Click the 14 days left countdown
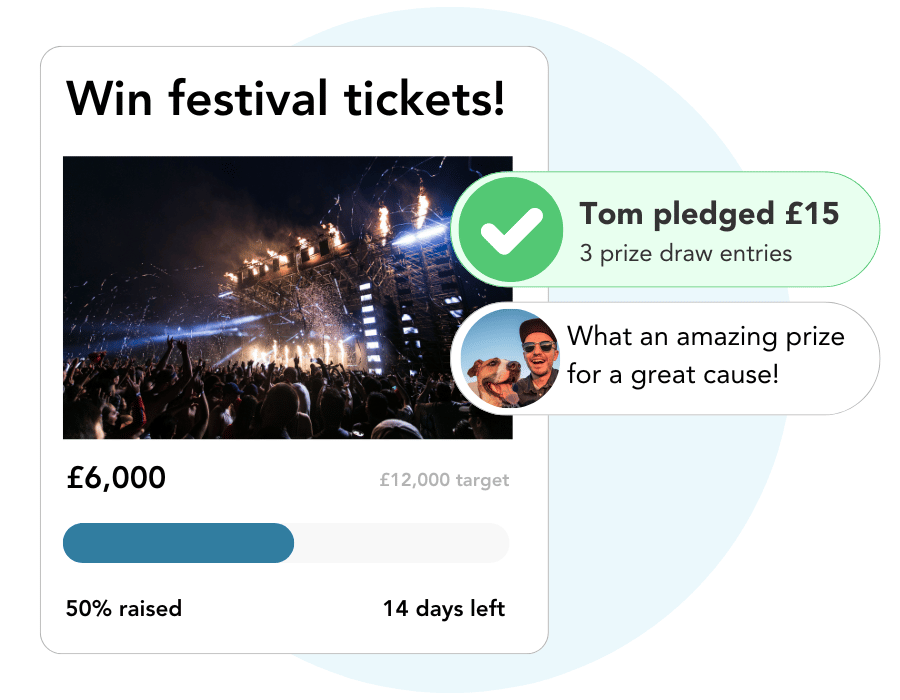 pyautogui.click(x=444, y=608)
